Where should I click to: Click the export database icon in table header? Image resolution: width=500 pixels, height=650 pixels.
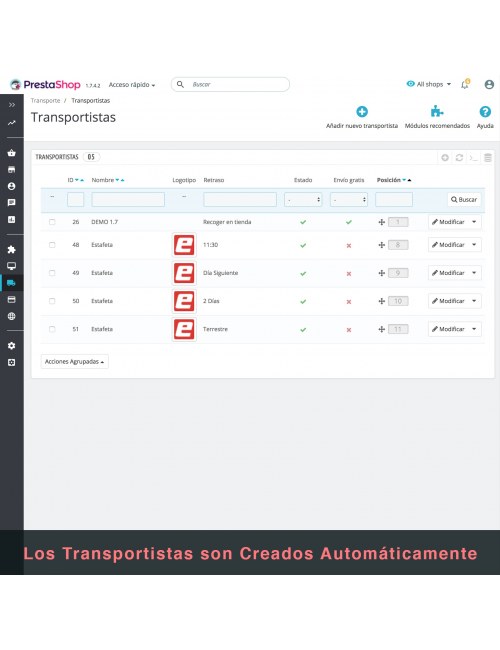[488, 158]
